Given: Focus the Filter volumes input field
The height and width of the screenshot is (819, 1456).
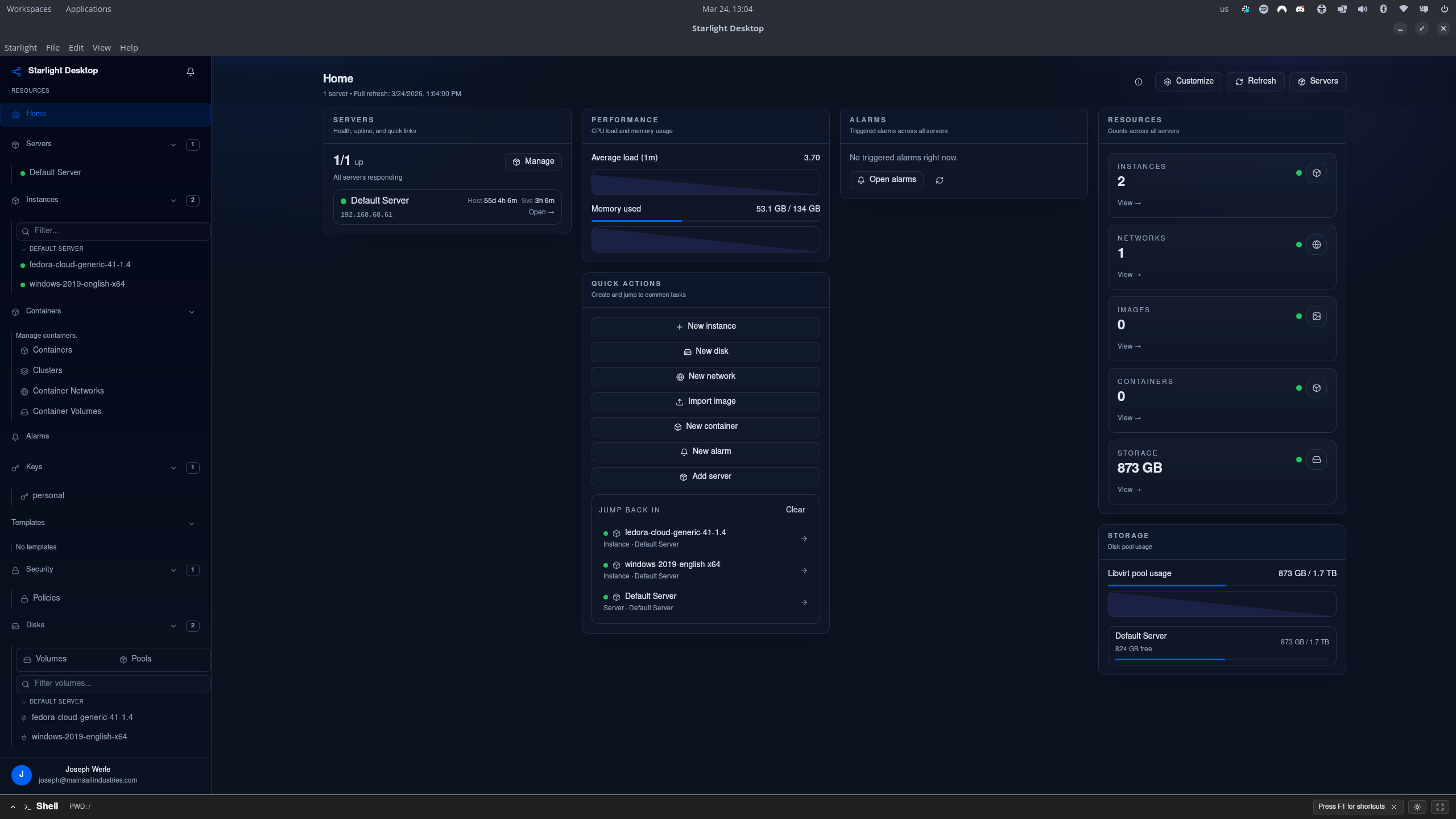Looking at the screenshot, I should click(113, 684).
